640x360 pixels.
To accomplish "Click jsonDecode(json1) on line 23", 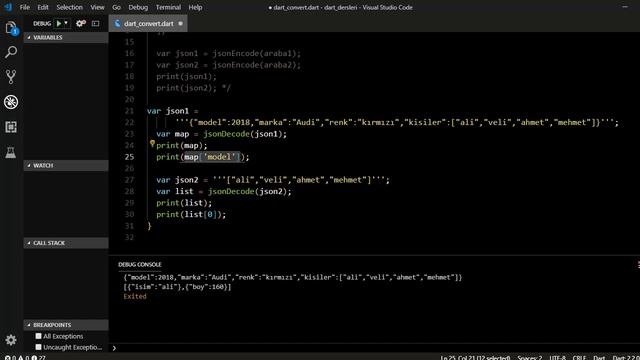I will tap(245, 134).
